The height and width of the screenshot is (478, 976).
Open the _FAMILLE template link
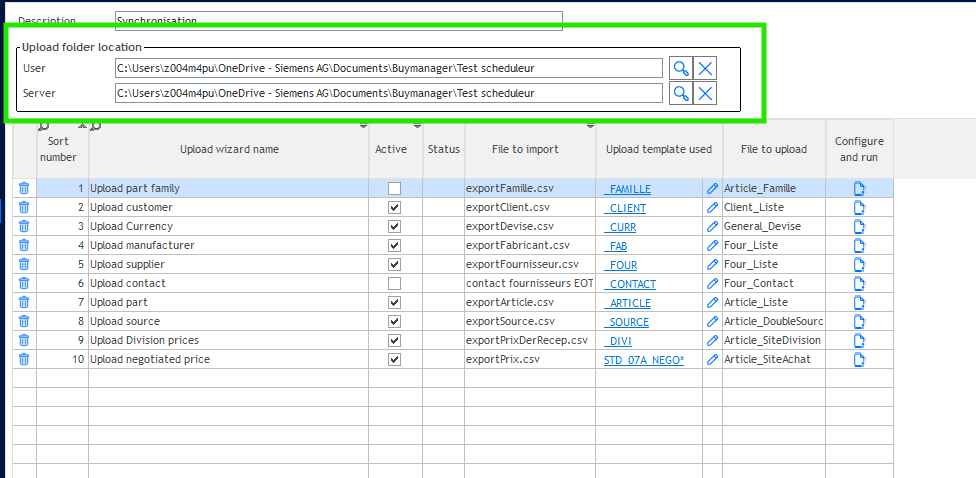coord(627,189)
